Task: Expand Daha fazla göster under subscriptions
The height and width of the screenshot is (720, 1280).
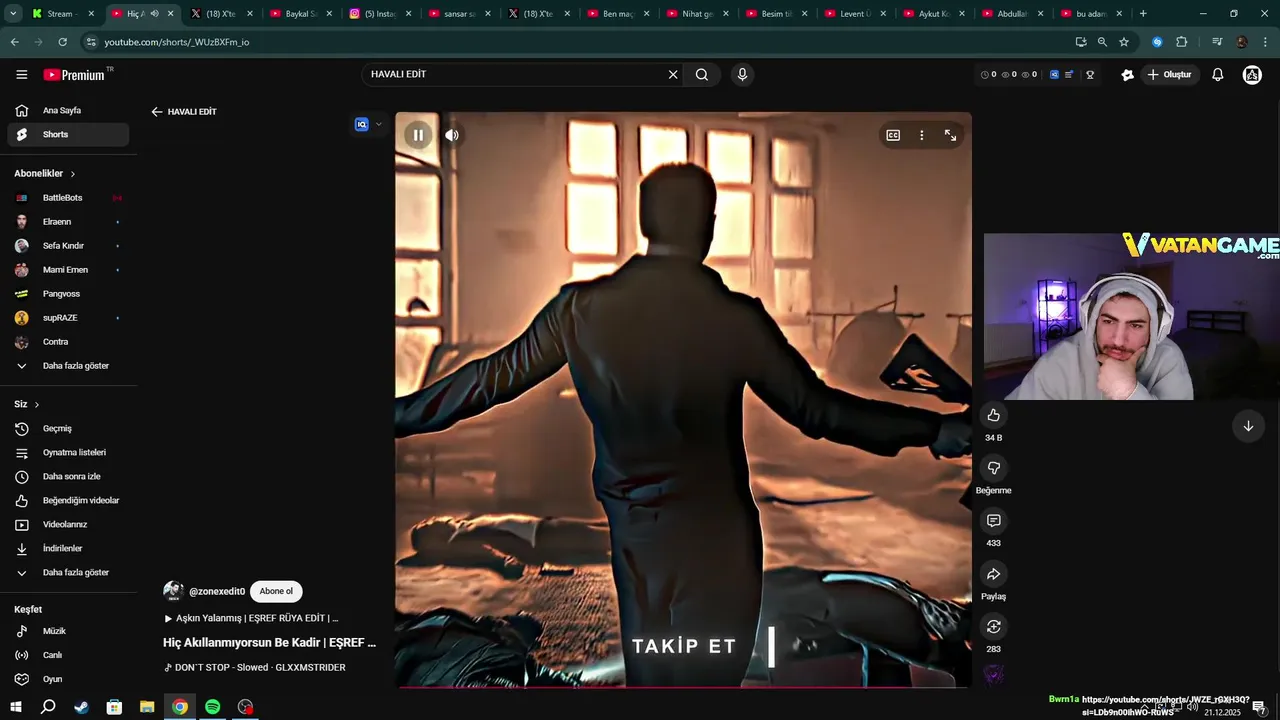Action: (x=68, y=366)
